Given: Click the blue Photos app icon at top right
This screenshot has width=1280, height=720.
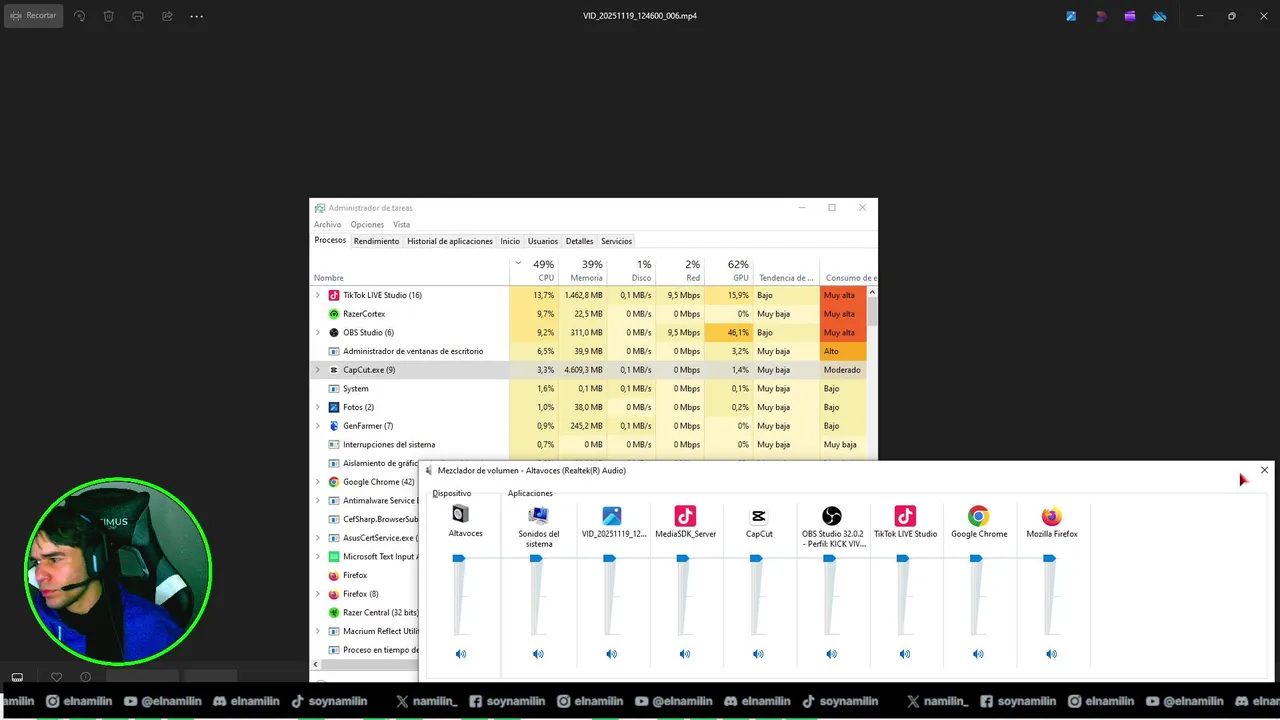Looking at the screenshot, I should pos(1071,16).
